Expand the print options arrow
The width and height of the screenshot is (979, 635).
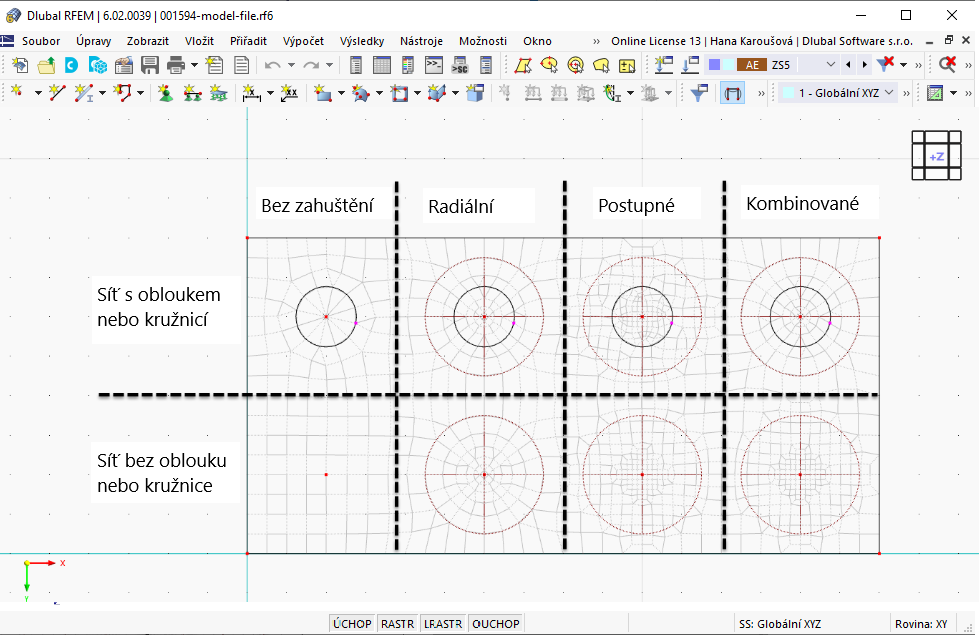(x=194, y=65)
